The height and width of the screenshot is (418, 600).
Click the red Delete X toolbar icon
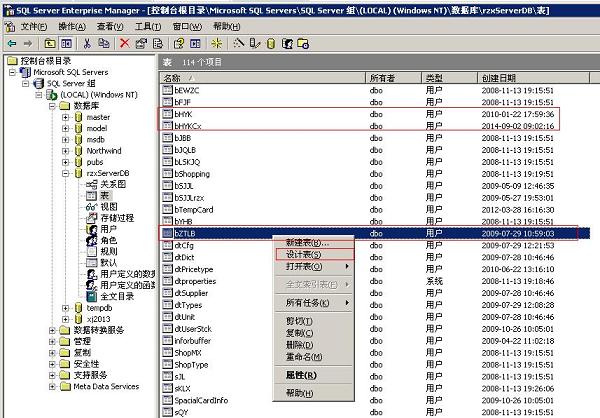point(124,44)
